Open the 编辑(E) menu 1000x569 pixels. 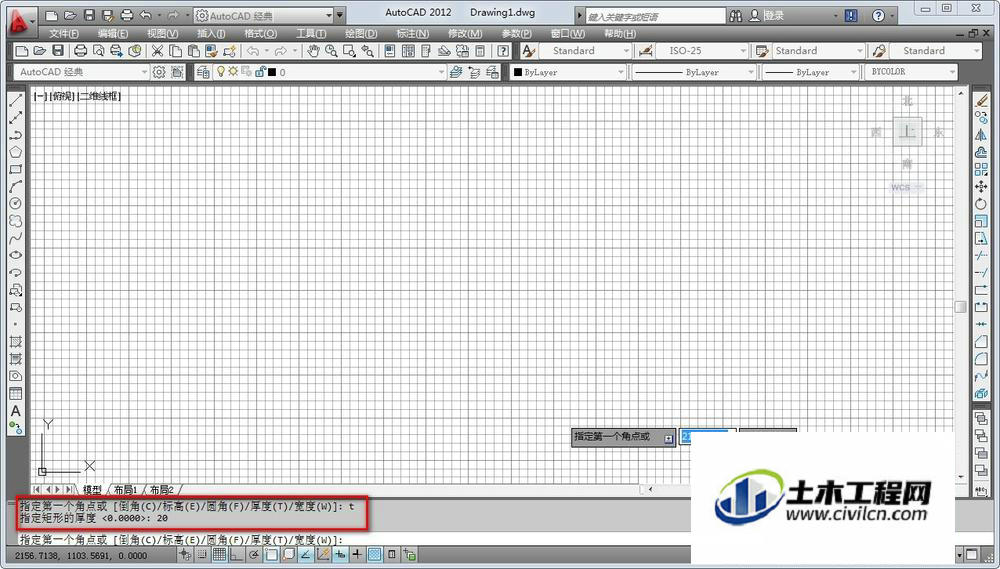coord(113,34)
